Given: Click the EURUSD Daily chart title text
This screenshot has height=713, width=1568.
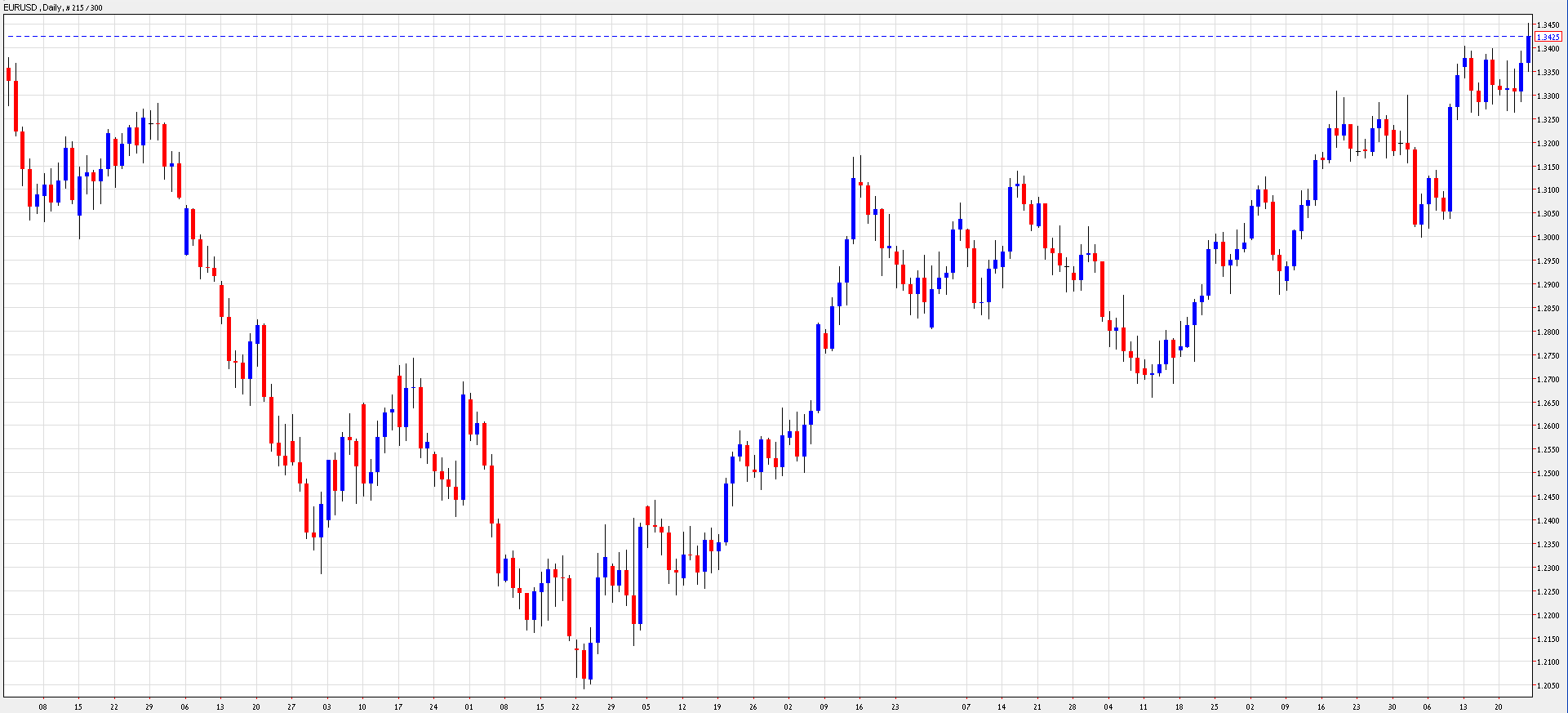Looking at the screenshot, I should click(x=53, y=7).
